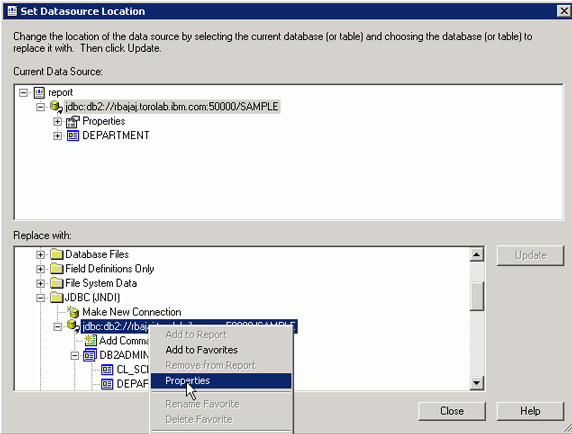Click the Close button
The height and width of the screenshot is (434, 572).
click(452, 411)
